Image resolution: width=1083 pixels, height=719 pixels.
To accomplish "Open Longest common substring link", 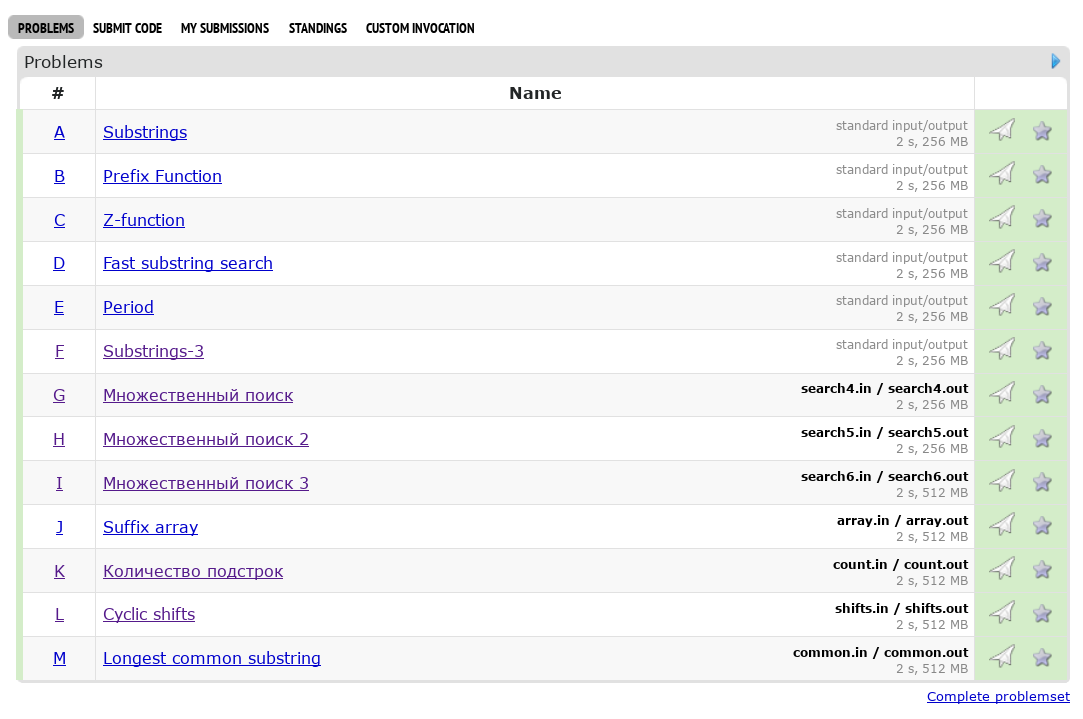I will 212,658.
